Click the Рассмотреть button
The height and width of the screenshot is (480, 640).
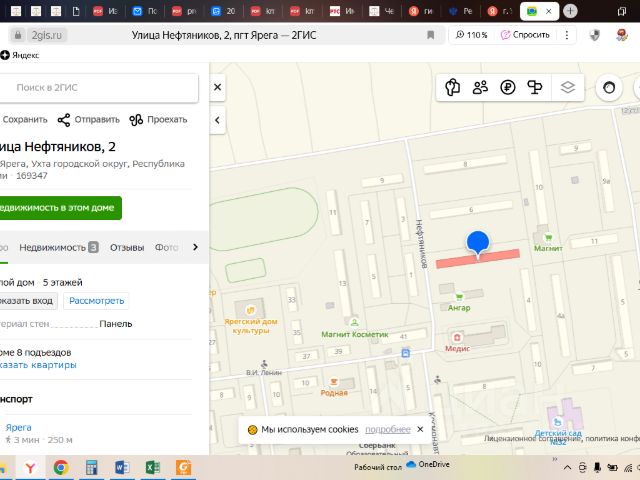click(x=96, y=301)
